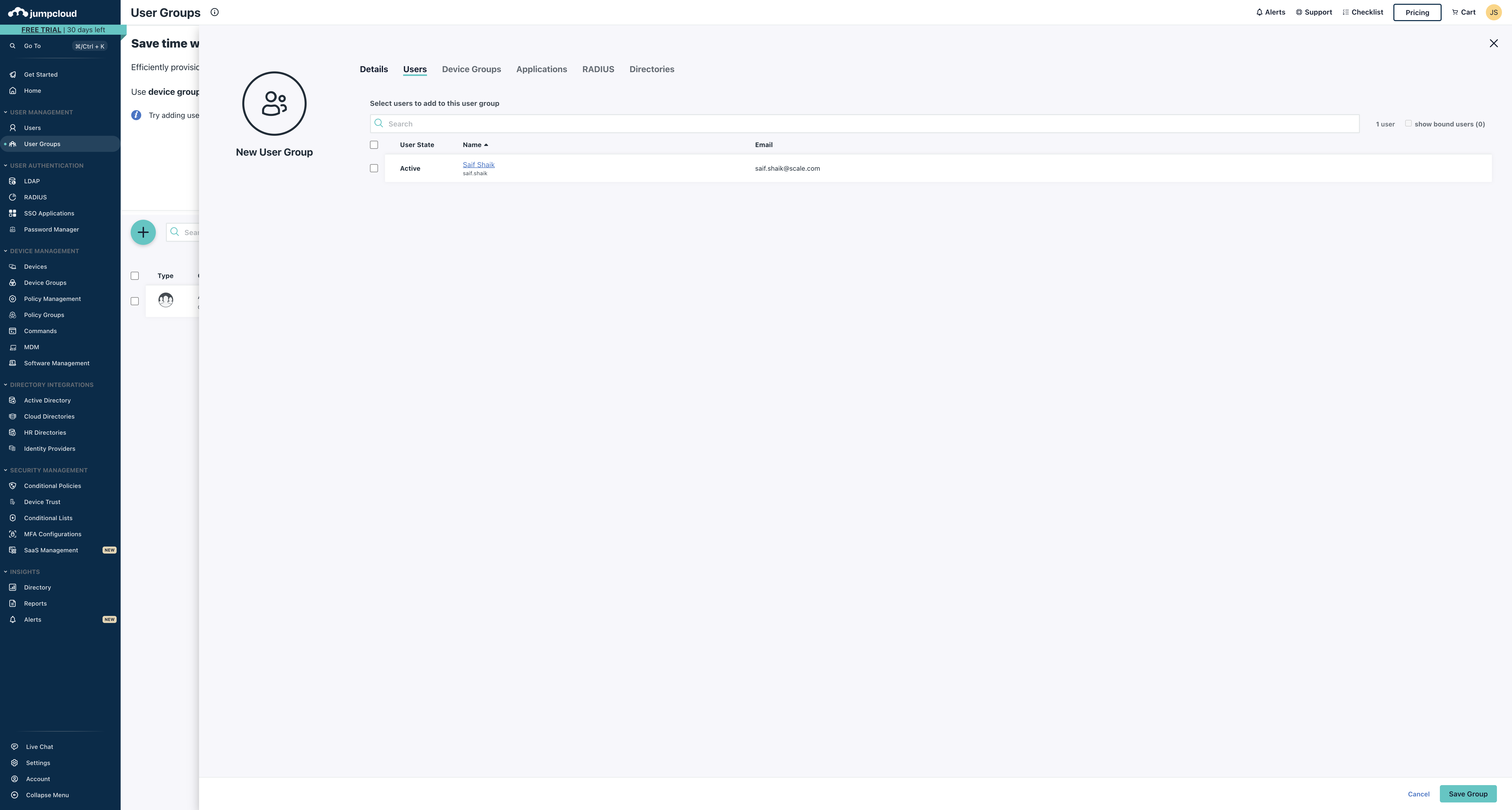Open Alerts in the top bar

[x=1270, y=12]
